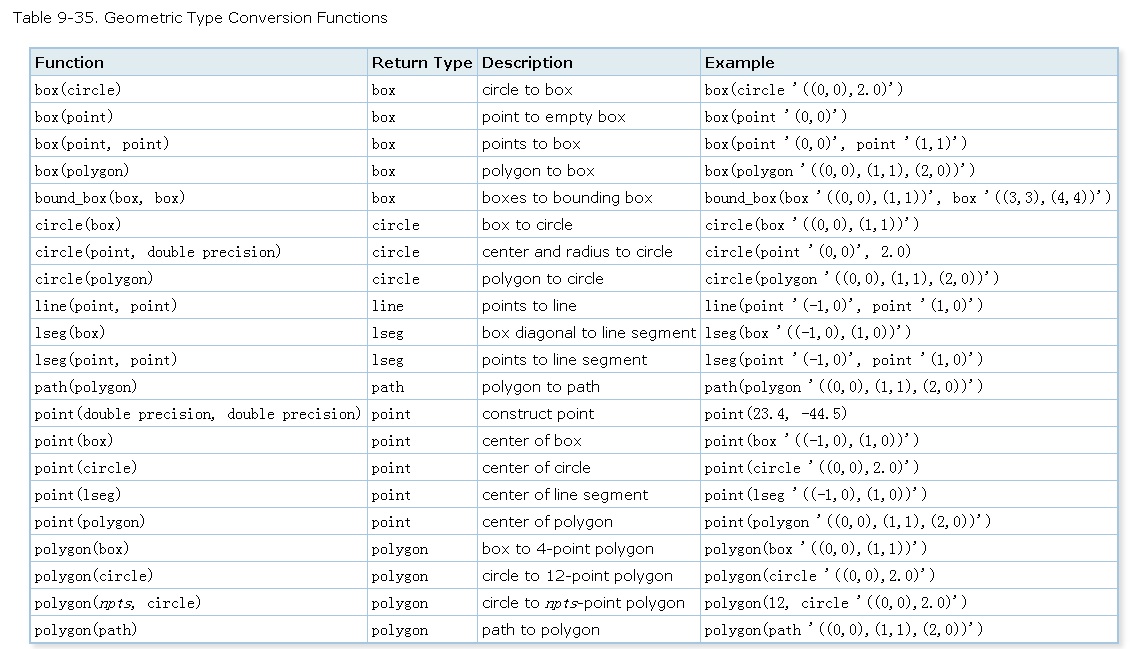Viewport: 1130px width, 649px height.
Task: Select 'circle to 12-point polygon' description
Action: click(577, 576)
